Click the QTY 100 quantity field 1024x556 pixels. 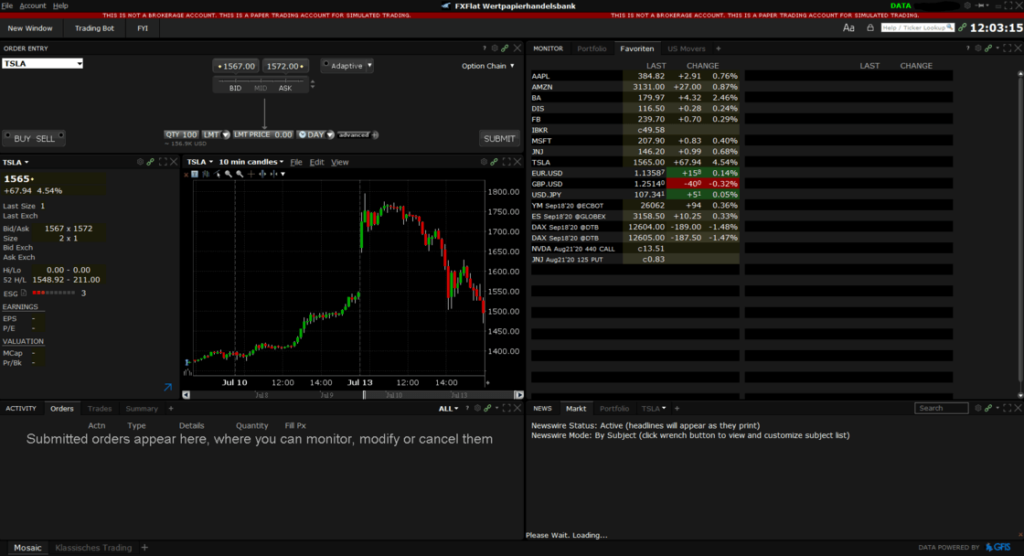[181, 135]
